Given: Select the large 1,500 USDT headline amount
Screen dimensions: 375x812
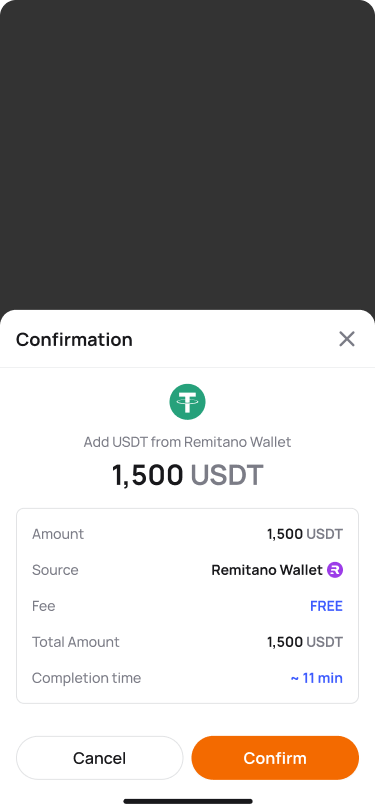Looking at the screenshot, I should click(188, 475).
